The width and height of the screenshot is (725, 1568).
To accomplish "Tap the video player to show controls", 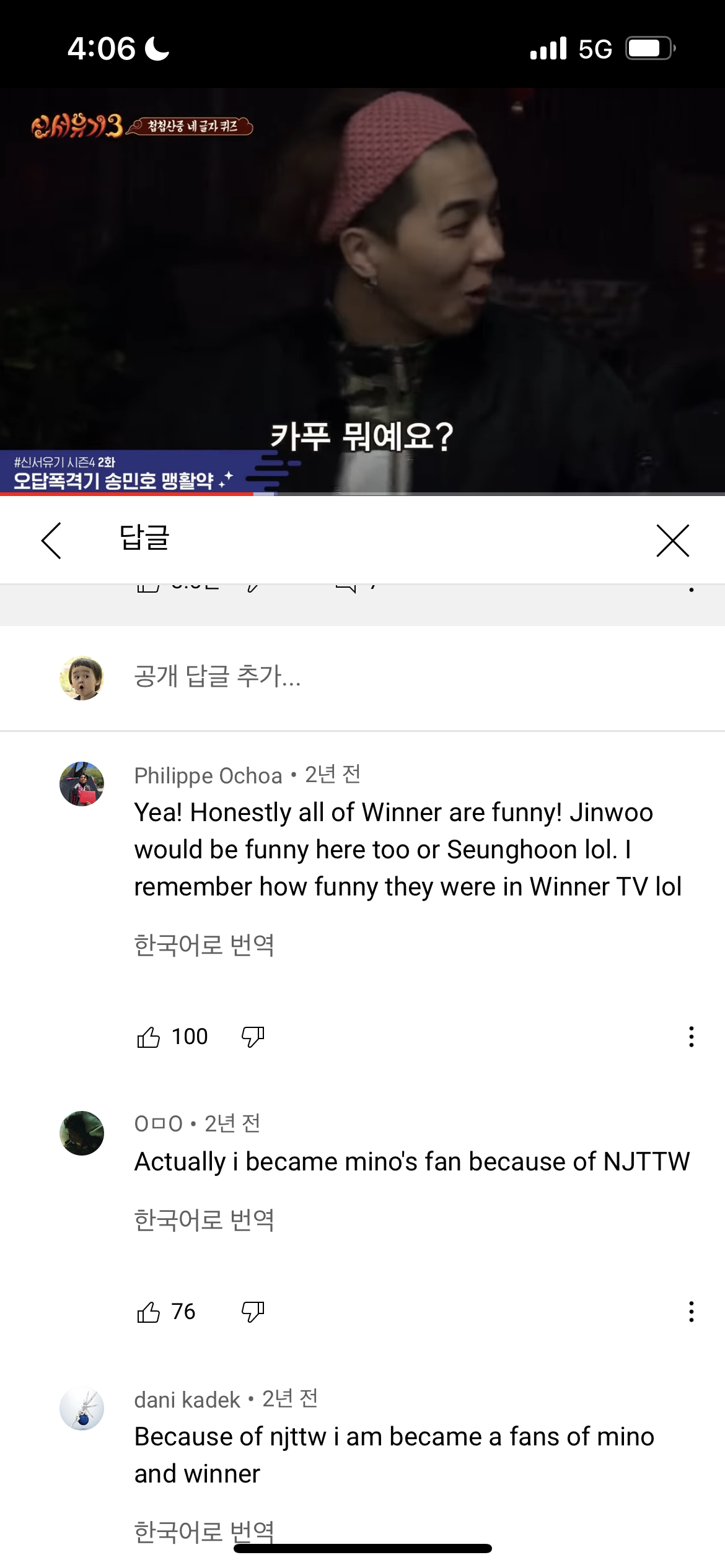I will coord(362,290).
